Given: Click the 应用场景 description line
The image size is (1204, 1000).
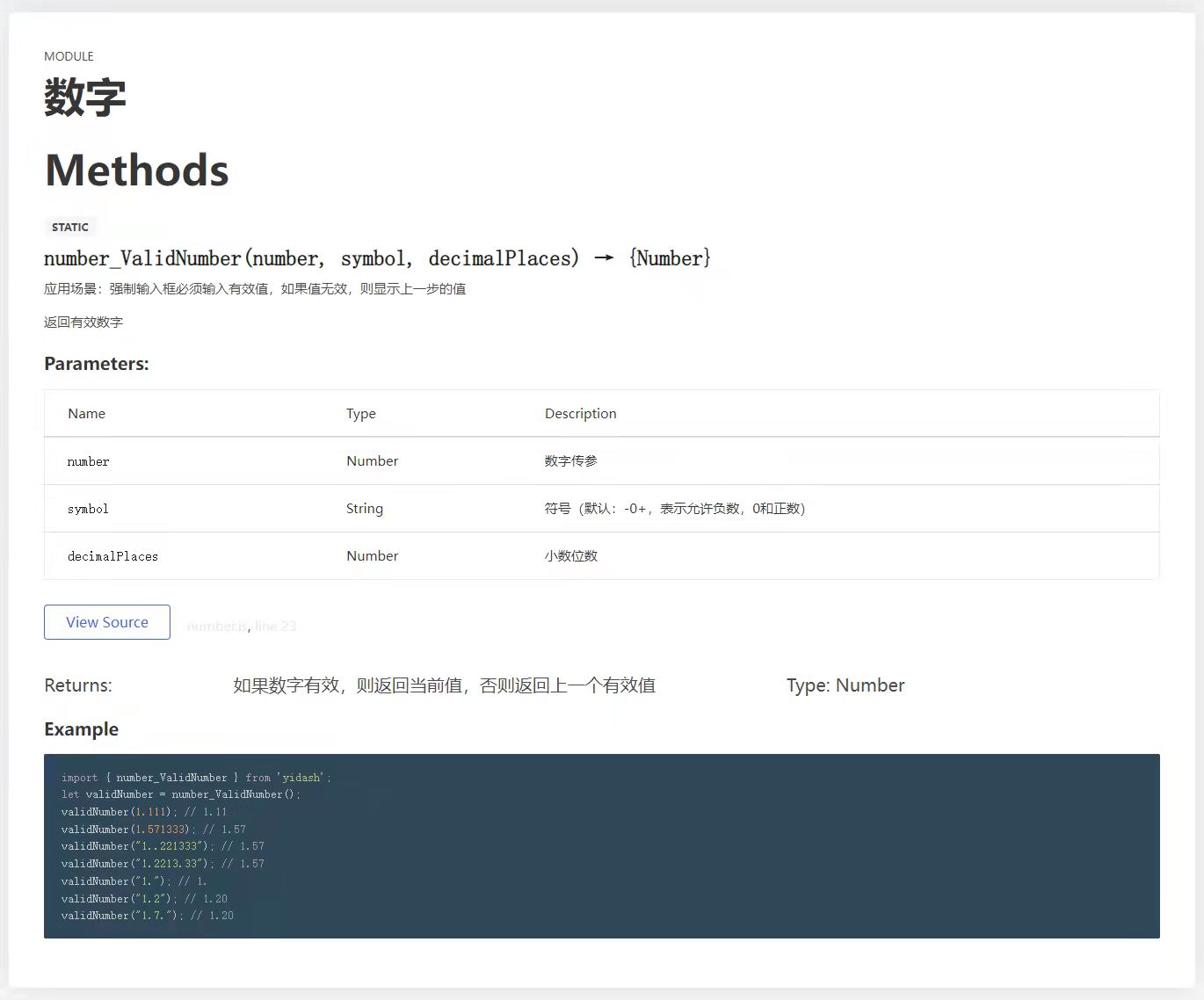Looking at the screenshot, I should (x=255, y=289).
